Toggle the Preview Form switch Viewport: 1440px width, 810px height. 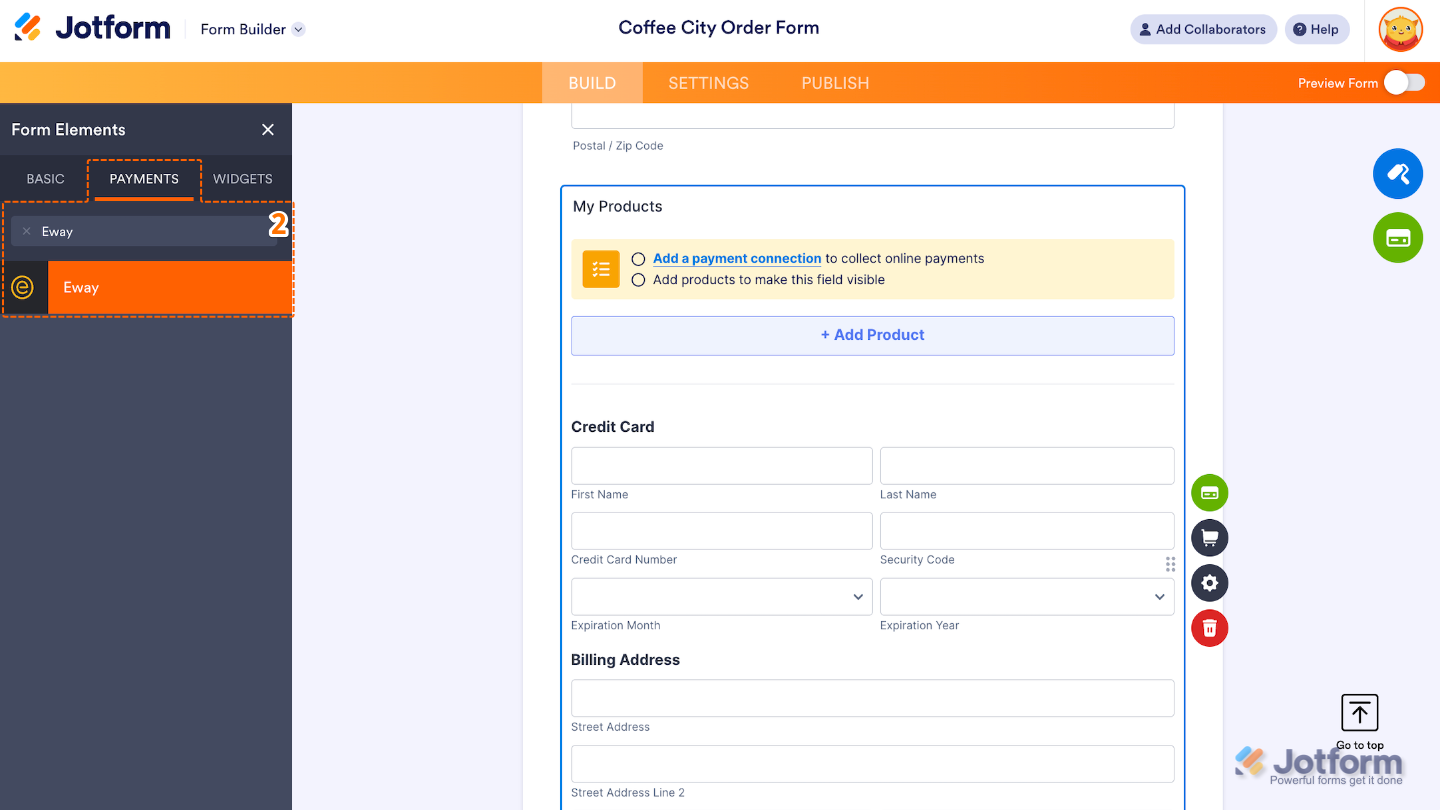pyautogui.click(x=1404, y=83)
